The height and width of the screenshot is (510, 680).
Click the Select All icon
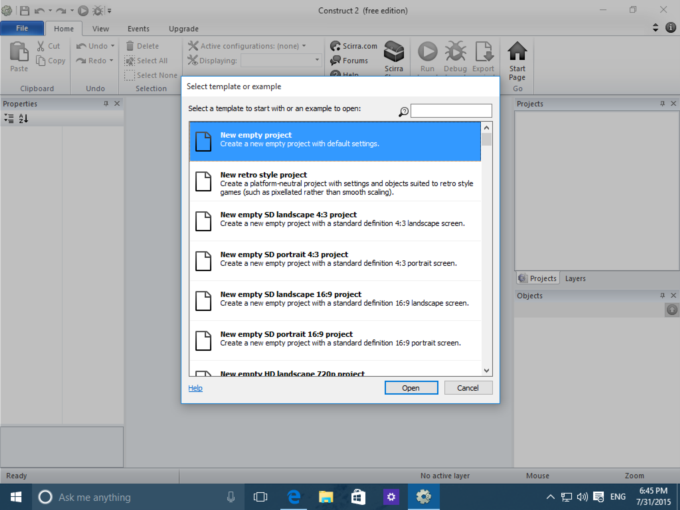pos(130,61)
